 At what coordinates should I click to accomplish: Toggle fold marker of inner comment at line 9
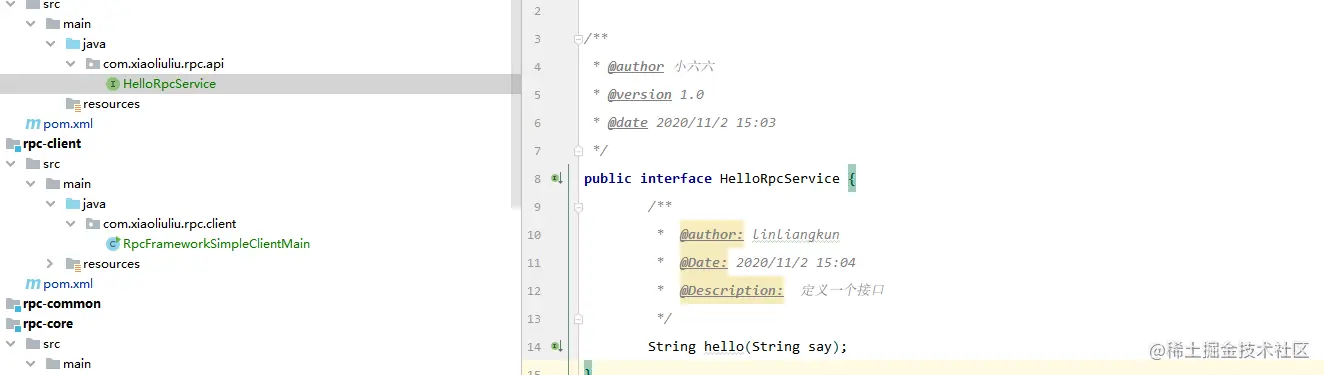coord(578,206)
